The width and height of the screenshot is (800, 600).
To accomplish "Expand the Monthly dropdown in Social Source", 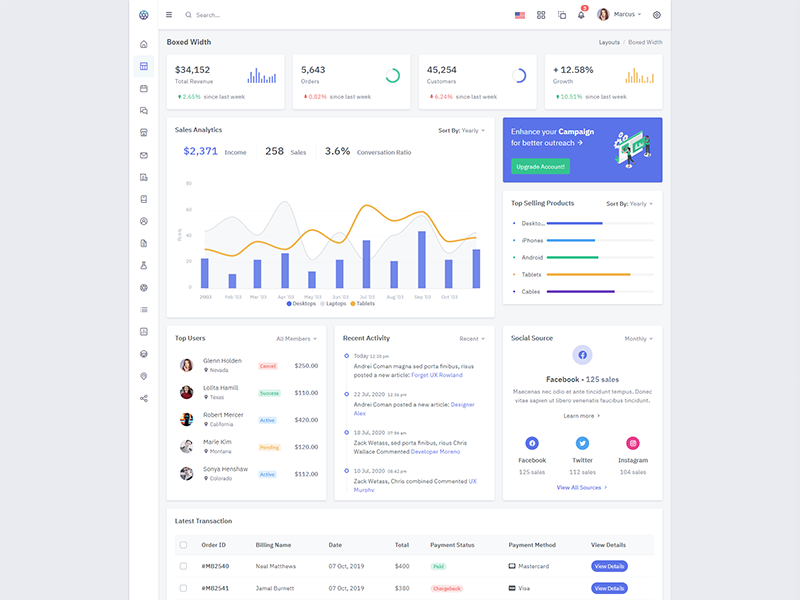I will (638, 339).
